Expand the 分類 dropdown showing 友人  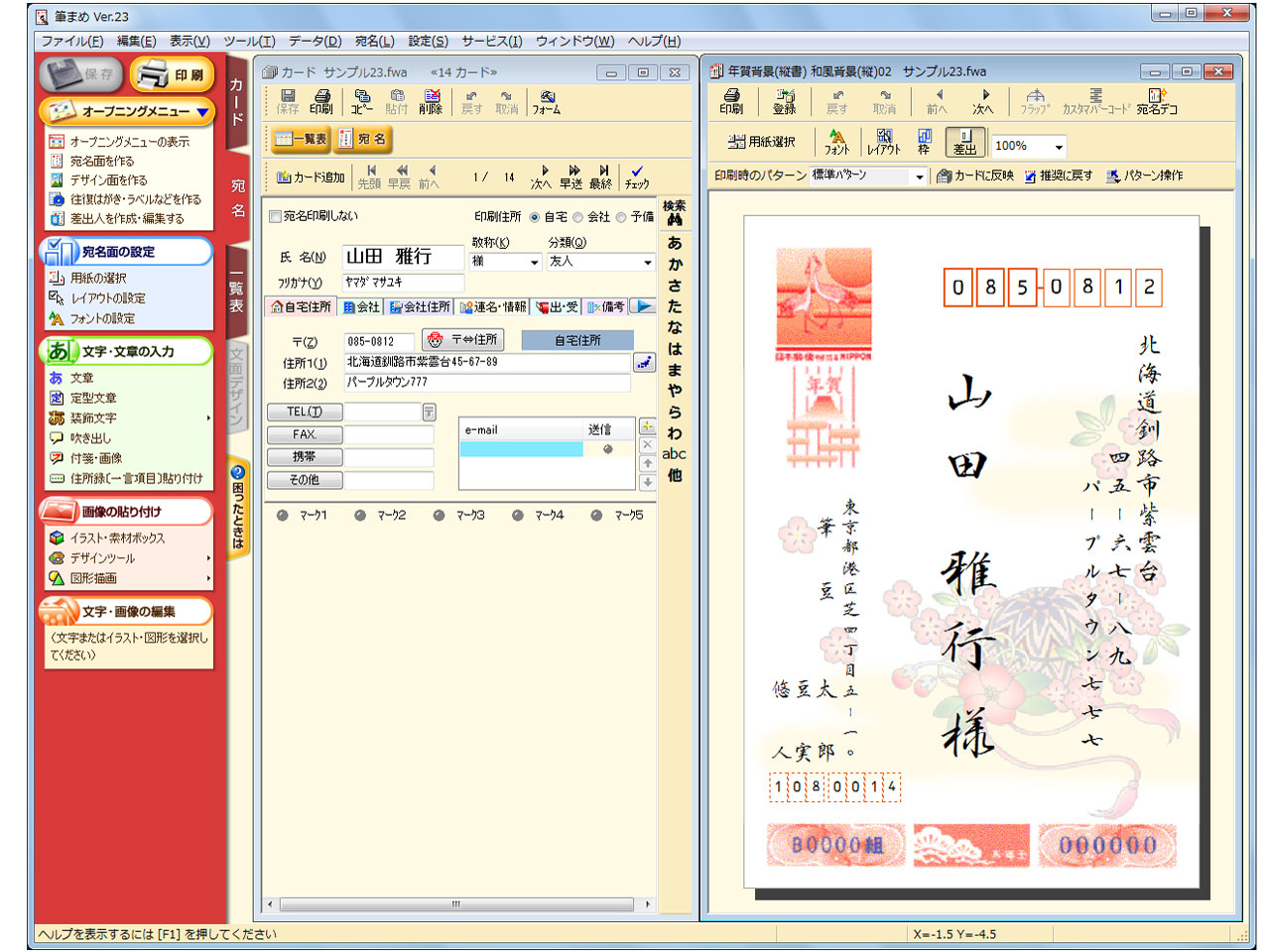pos(646,262)
